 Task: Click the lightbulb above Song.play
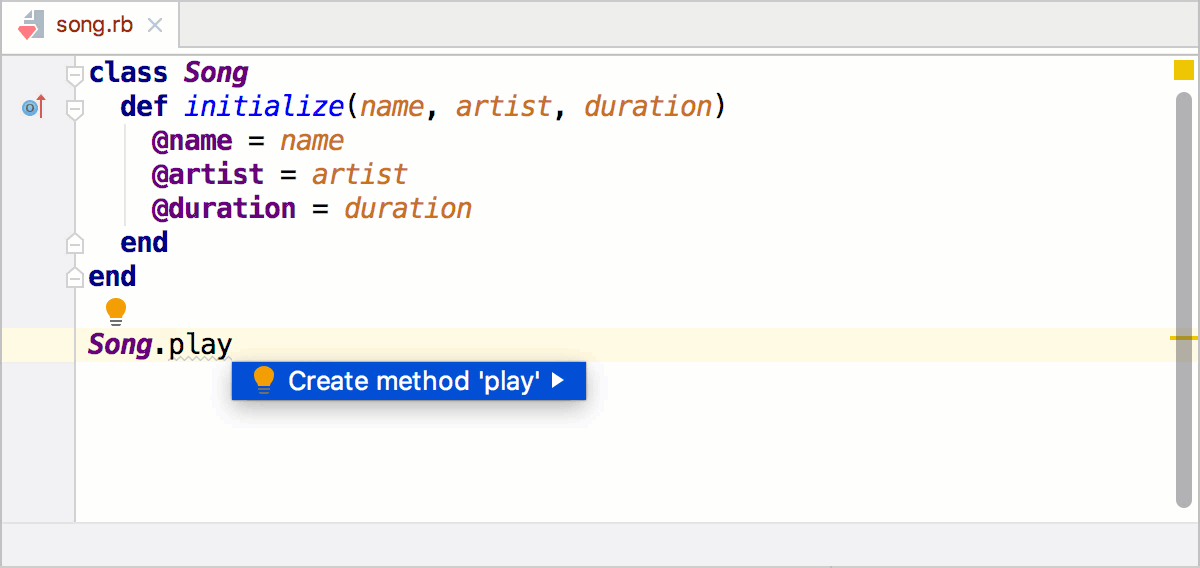tap(116, 311)
